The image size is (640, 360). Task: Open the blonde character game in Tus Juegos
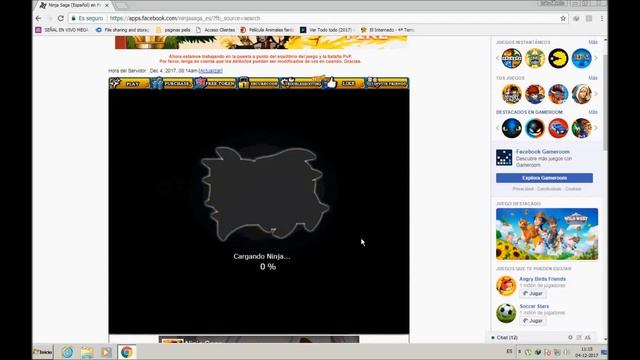581,94
